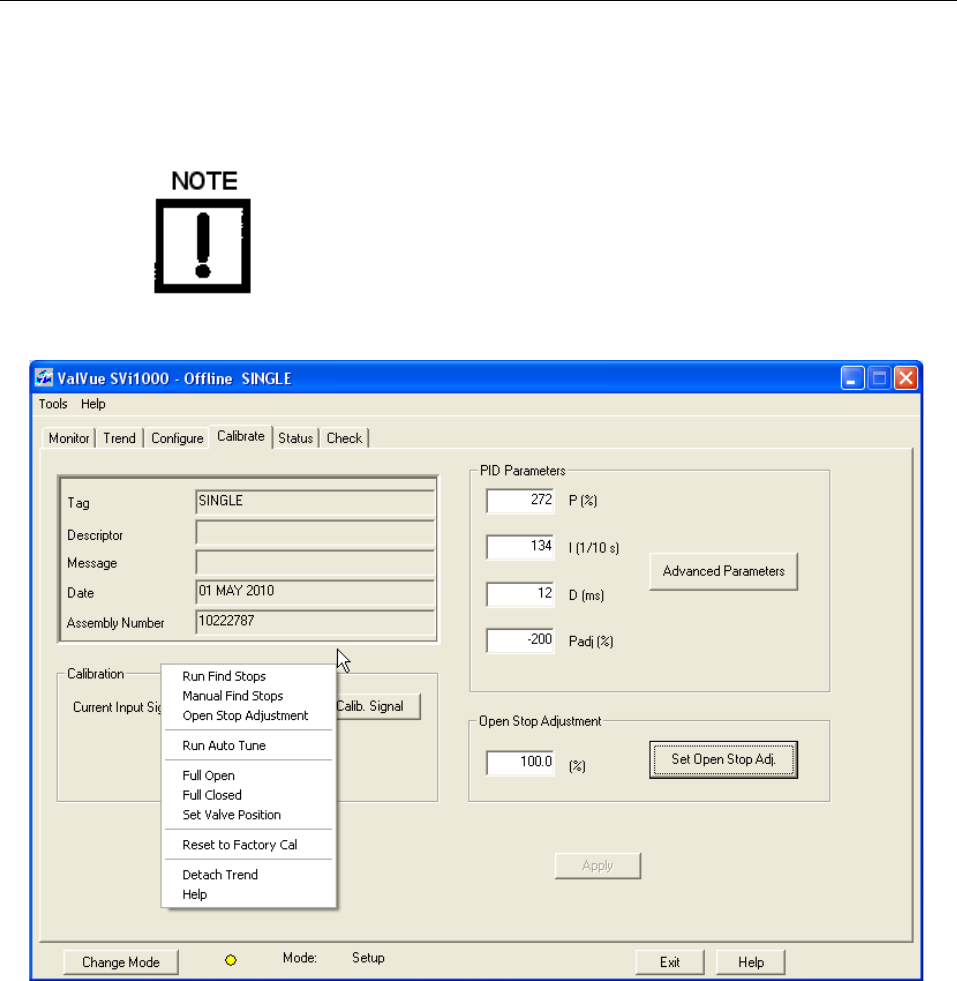This screenshot has width=957, height=981.
Task: Choose Reset to Factory Cal
Action: click(249, 845)
